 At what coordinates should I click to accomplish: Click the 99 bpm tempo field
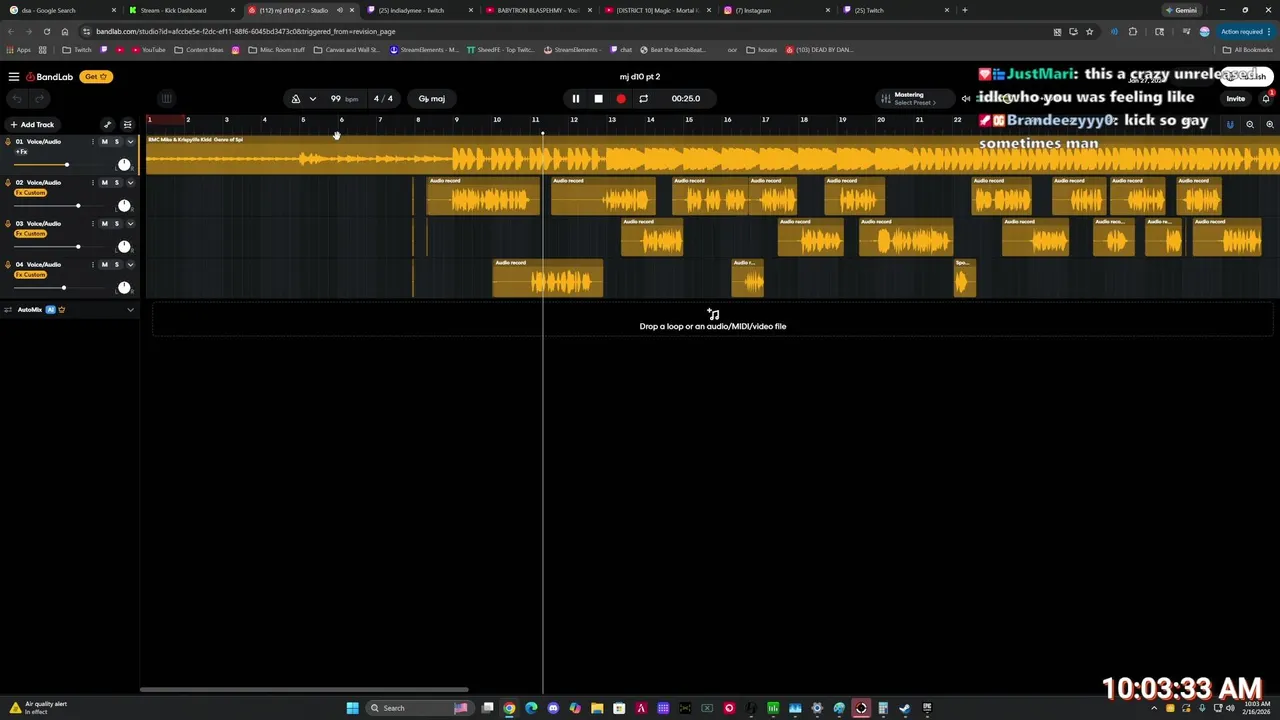click(x=343, y=99)
